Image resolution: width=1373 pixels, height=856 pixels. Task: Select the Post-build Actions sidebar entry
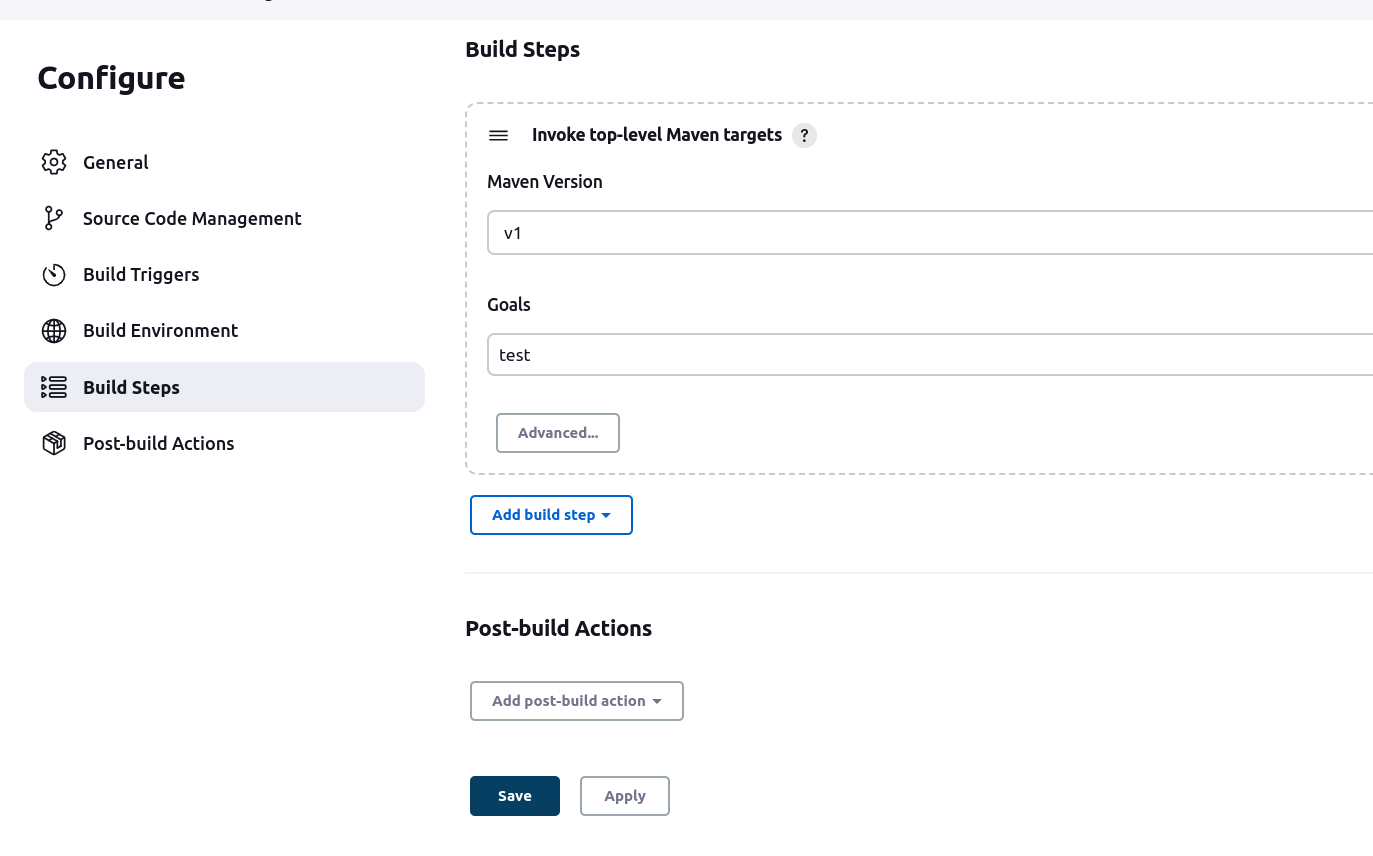pos(158,443)
